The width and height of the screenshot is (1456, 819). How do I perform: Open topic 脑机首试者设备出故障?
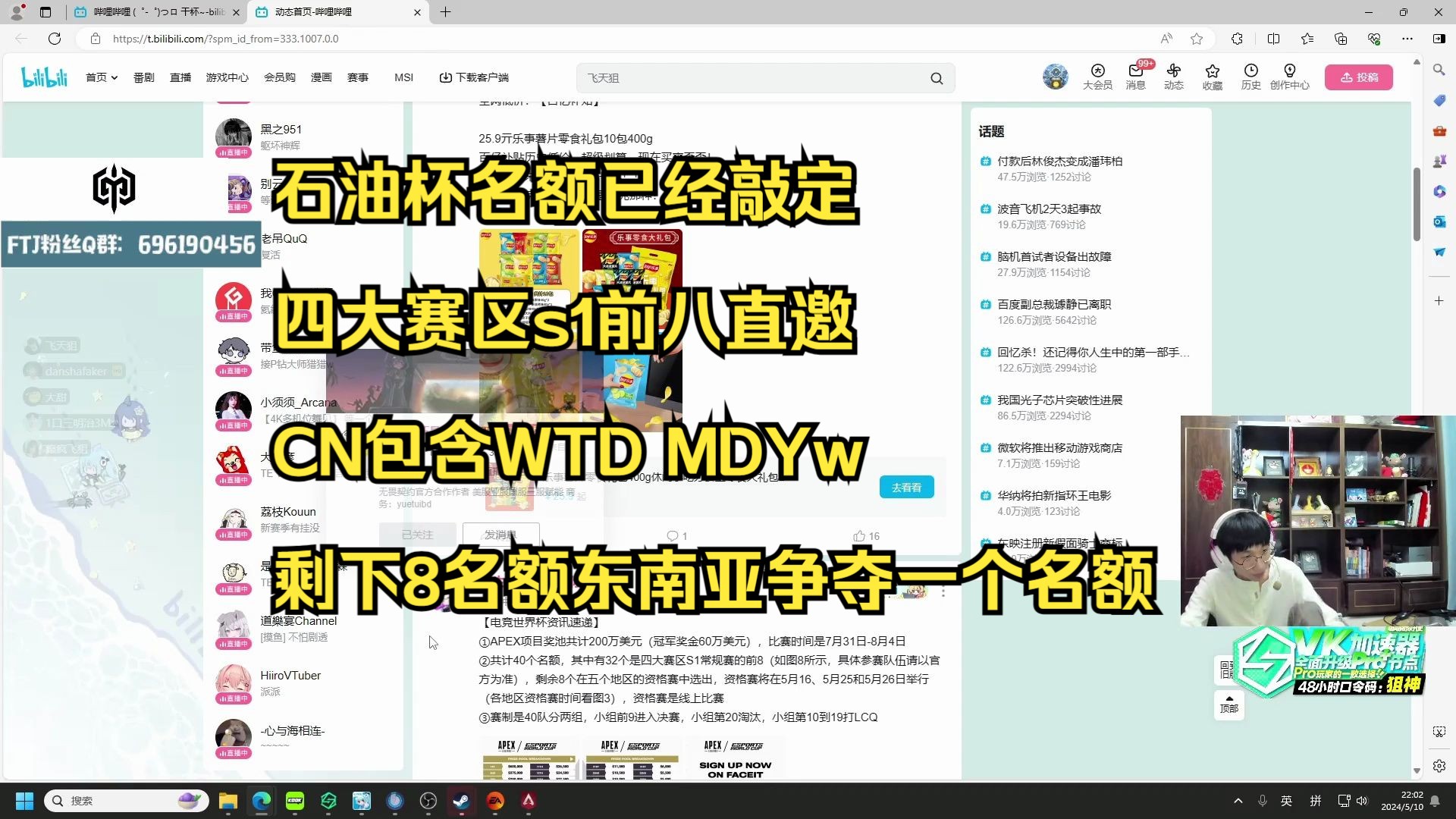tap(1054, 257)
